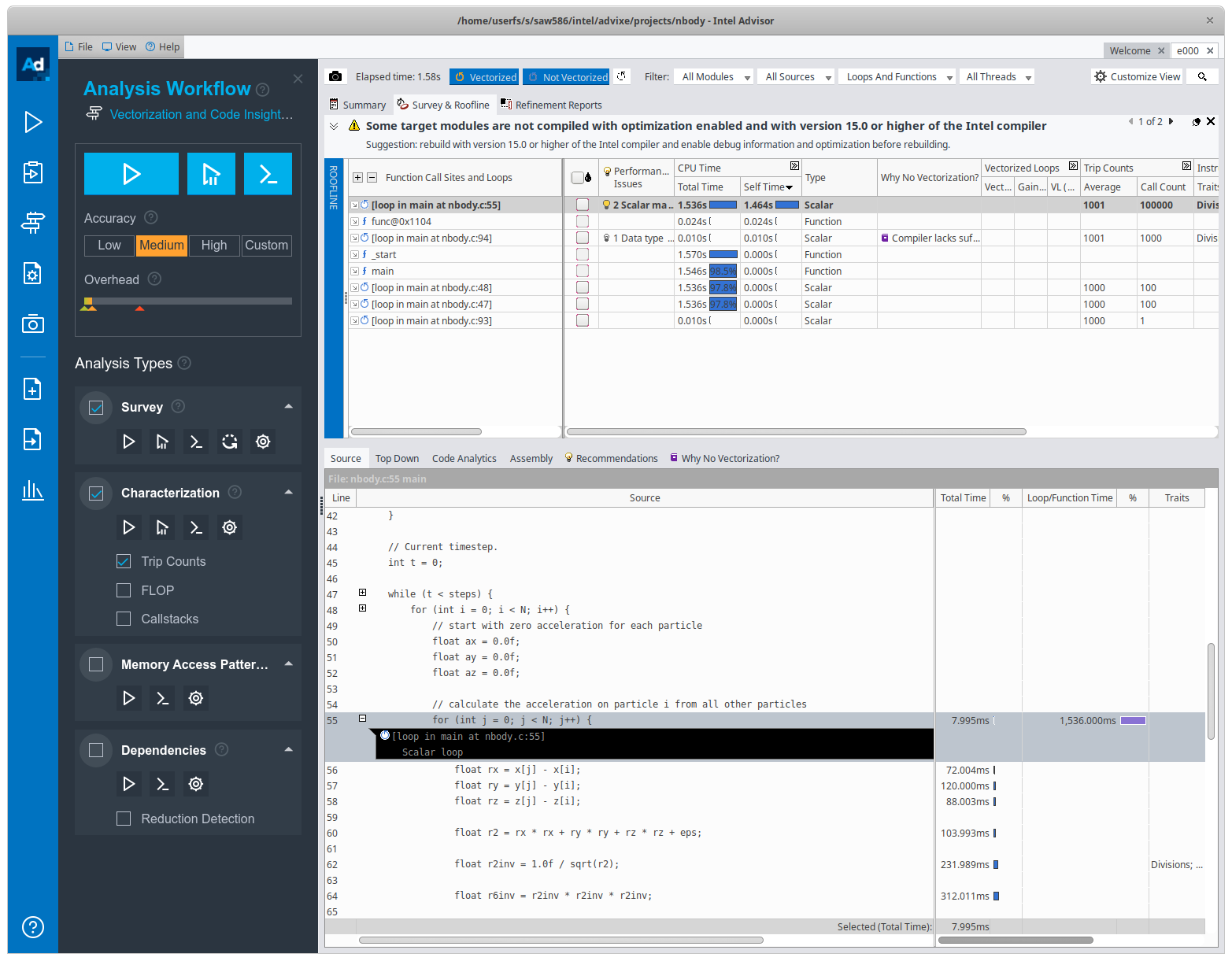This screenshot has width=1232, height=961.
Task: Open the All Threads filter dropdown
Action: [997, 77]
